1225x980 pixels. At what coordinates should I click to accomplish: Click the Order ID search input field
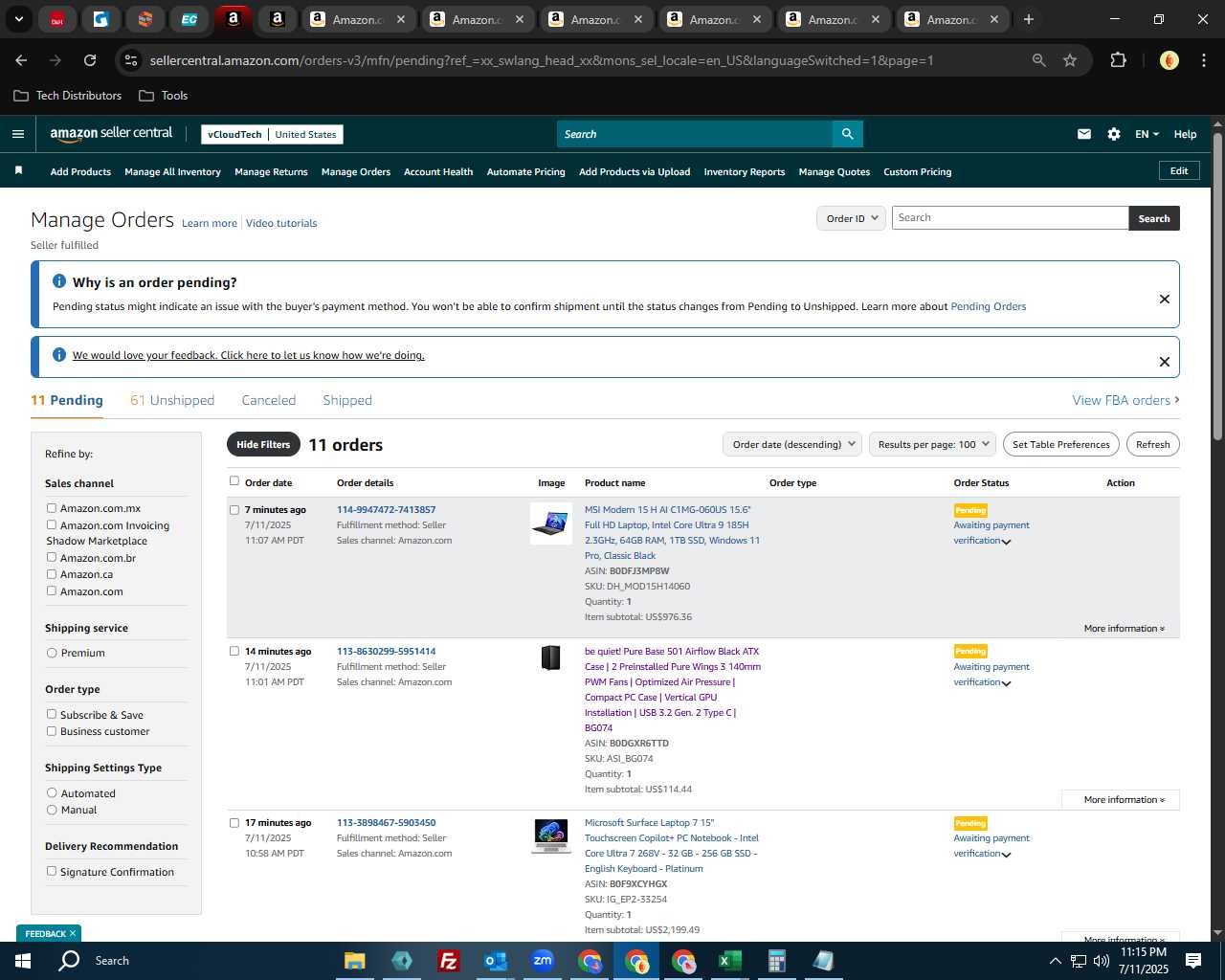1010,218
